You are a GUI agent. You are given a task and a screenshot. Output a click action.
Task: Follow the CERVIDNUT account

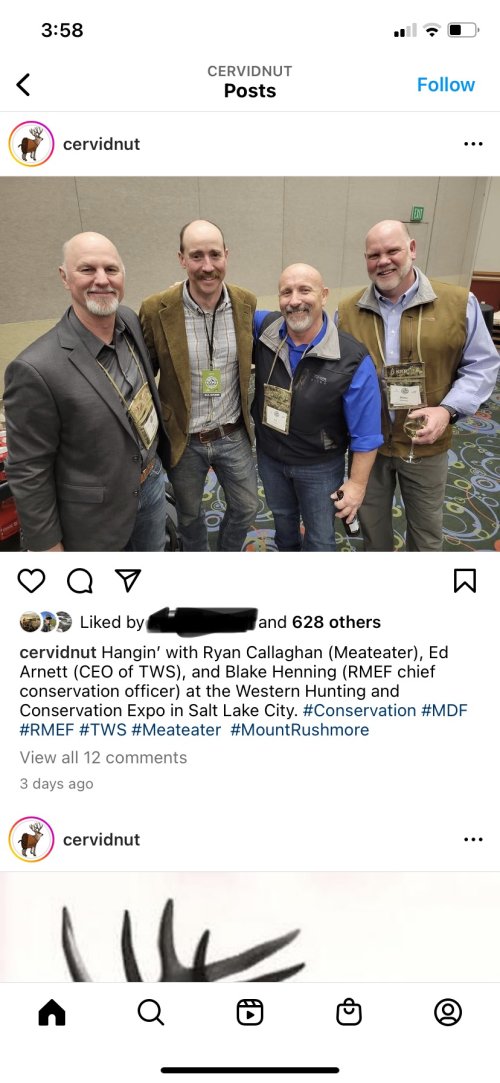click(445, 85)
